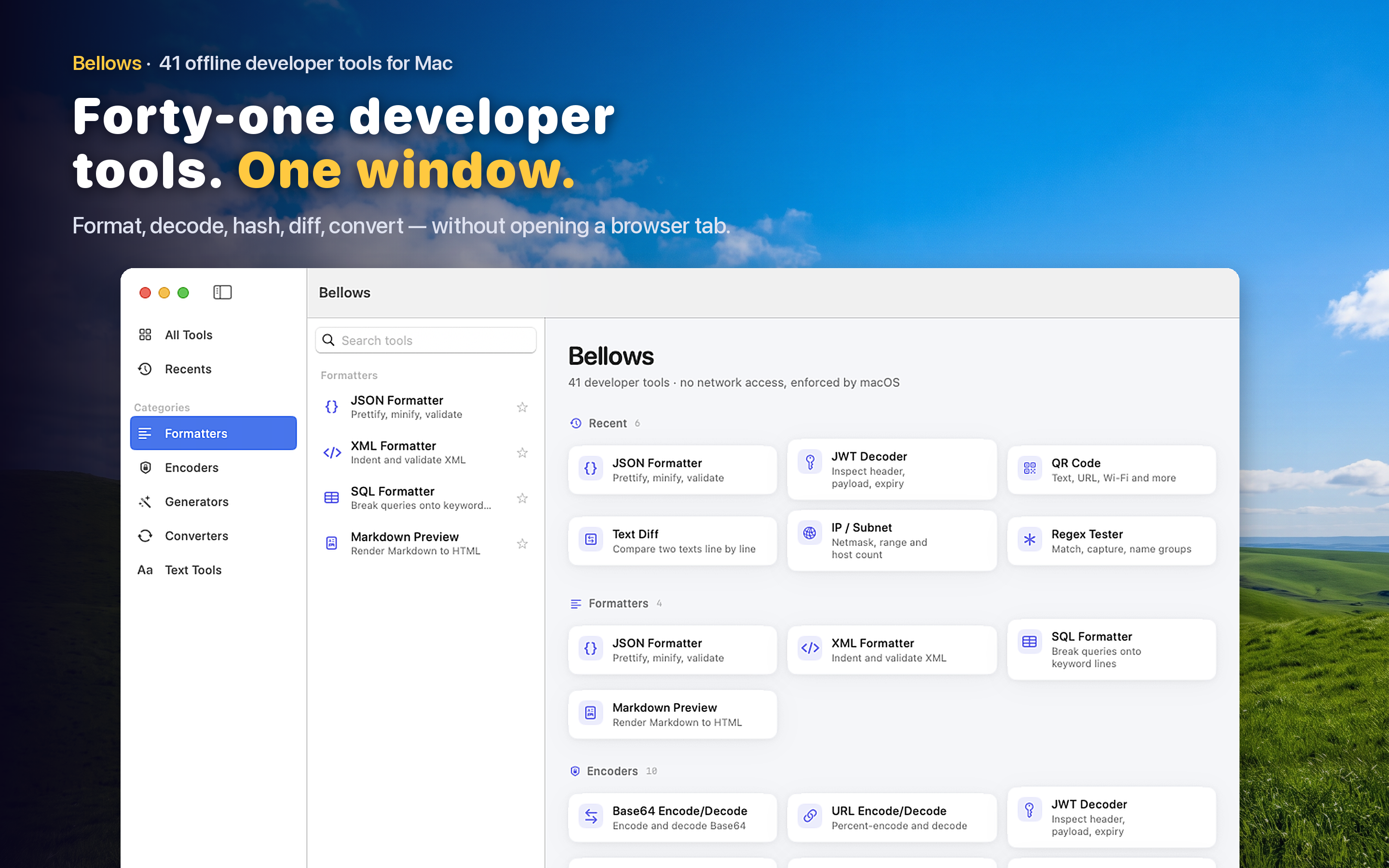Click the JWT Decoder key icon under Recent
The height and width of the screenshot is (868, 1389).
pos(810,462)
